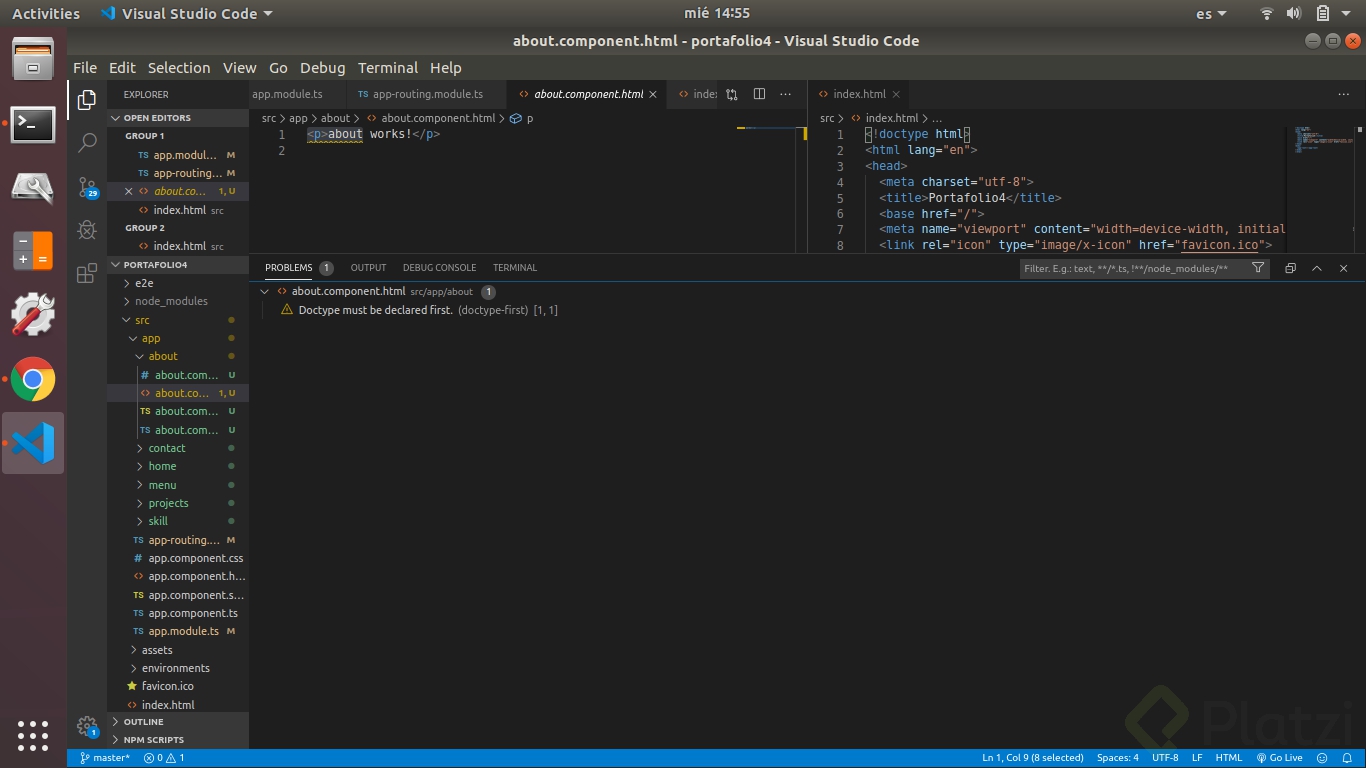Viewport: 1366px width, 768px height.
Task: Open Source Control view showing 29 changes
Action: pyautogui.click(x=86, y=187)
